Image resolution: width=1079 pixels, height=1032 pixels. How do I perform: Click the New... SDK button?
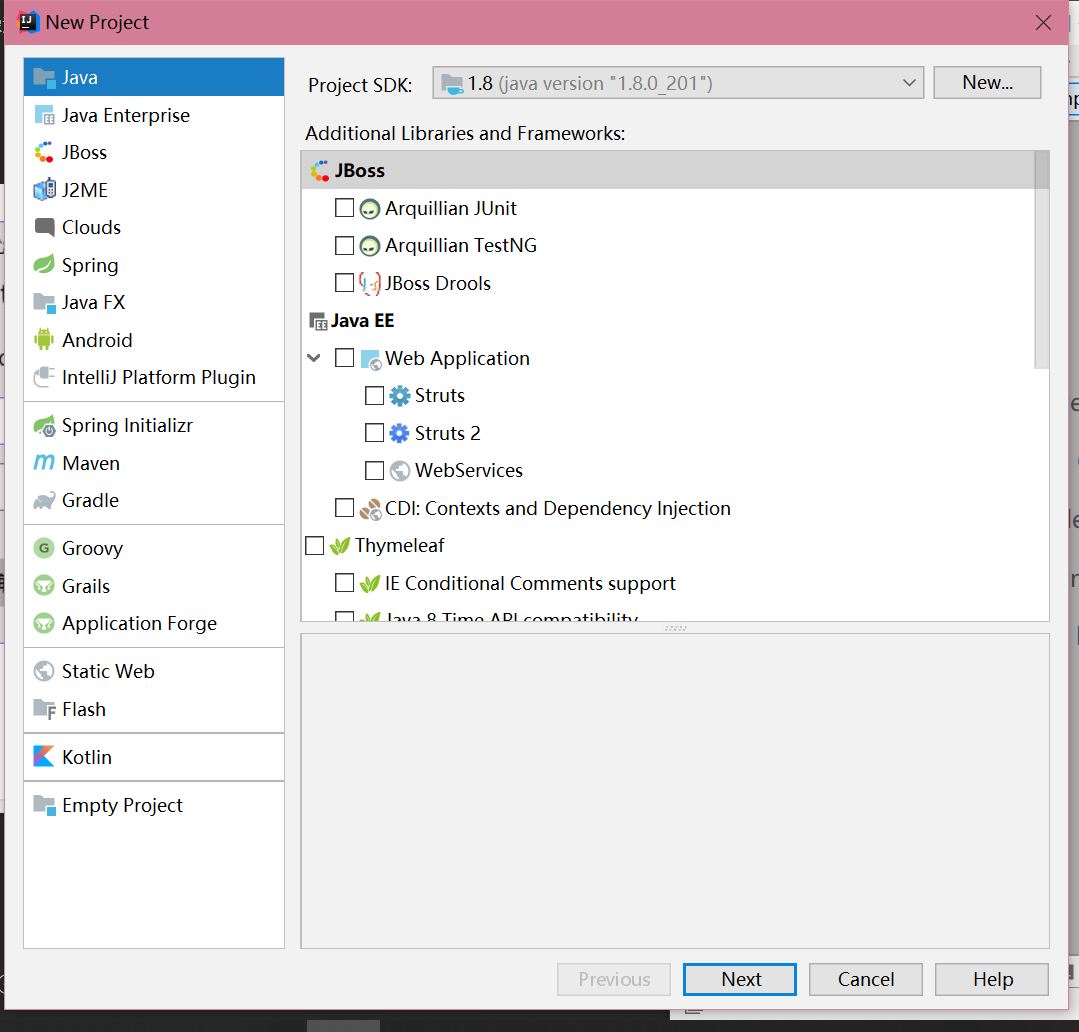pyautogui.click(x=987, y=83)
